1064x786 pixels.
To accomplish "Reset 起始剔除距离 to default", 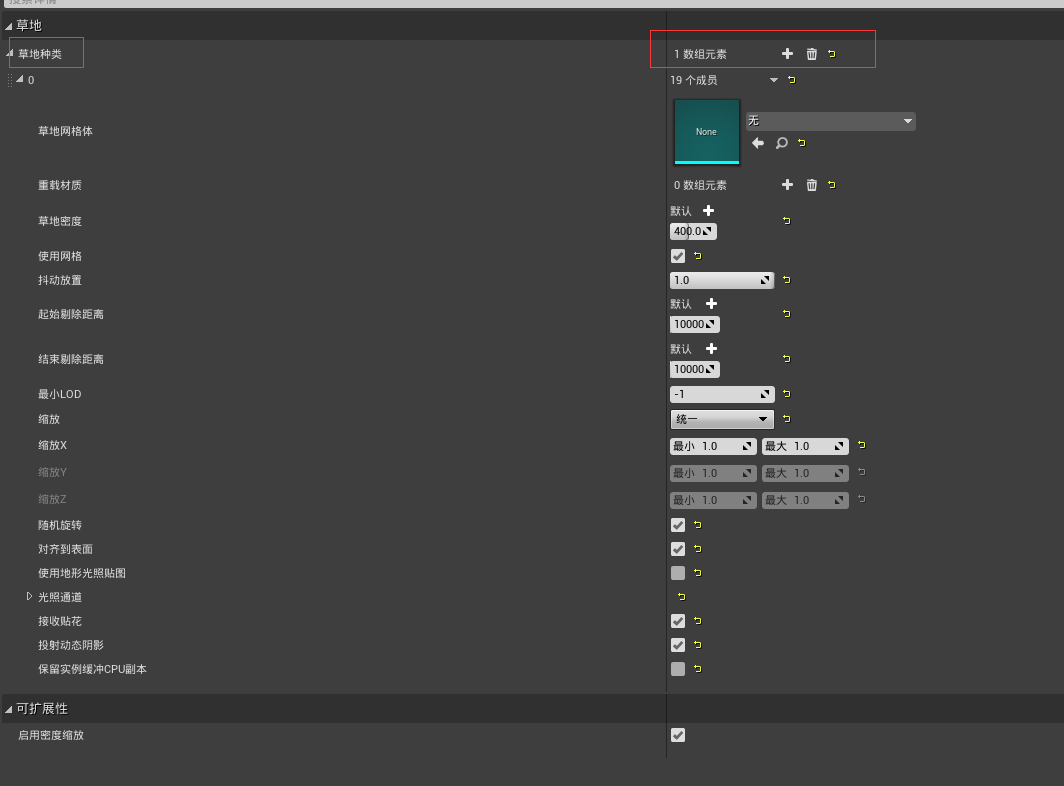I will coord(787,314).
